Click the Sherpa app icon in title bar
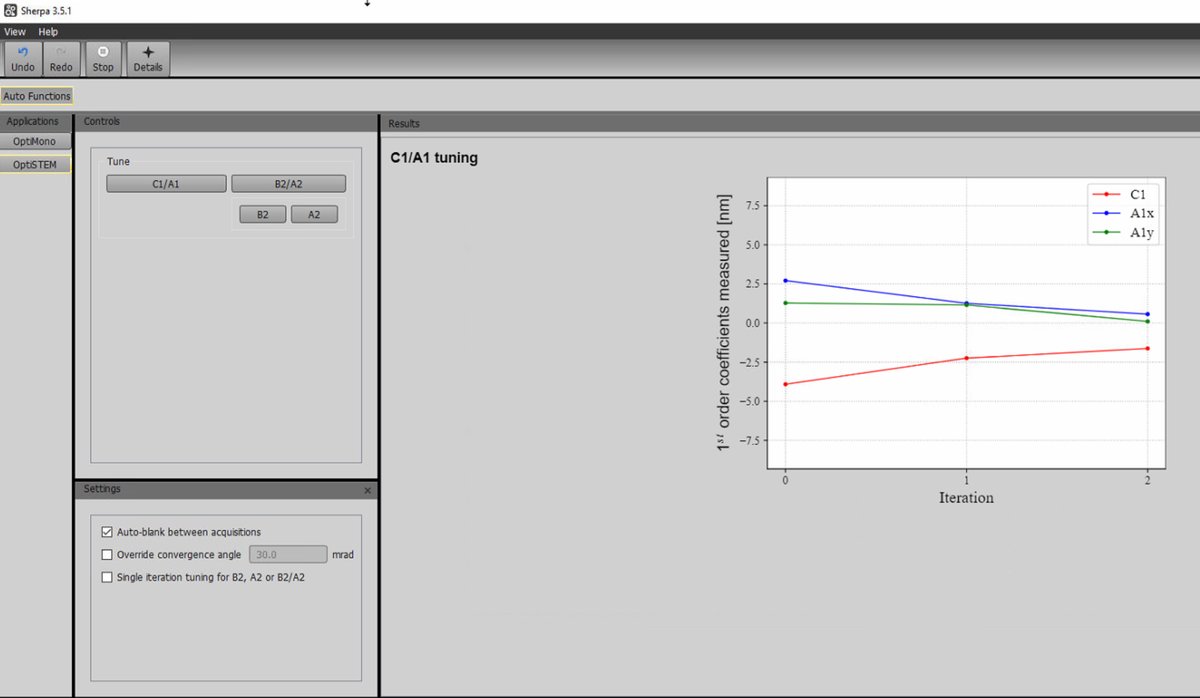 [x=9, y=9]
